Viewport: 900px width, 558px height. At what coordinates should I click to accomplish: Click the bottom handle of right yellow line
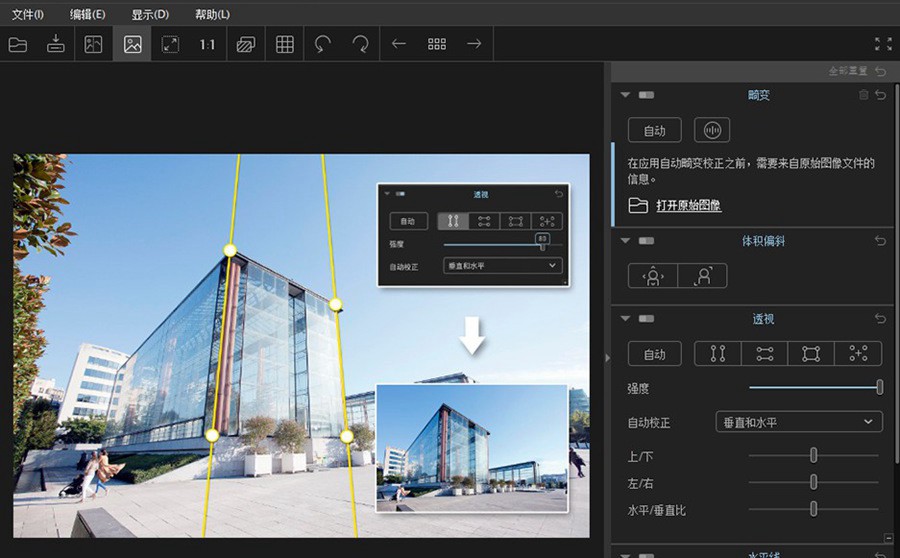point(346,437)
